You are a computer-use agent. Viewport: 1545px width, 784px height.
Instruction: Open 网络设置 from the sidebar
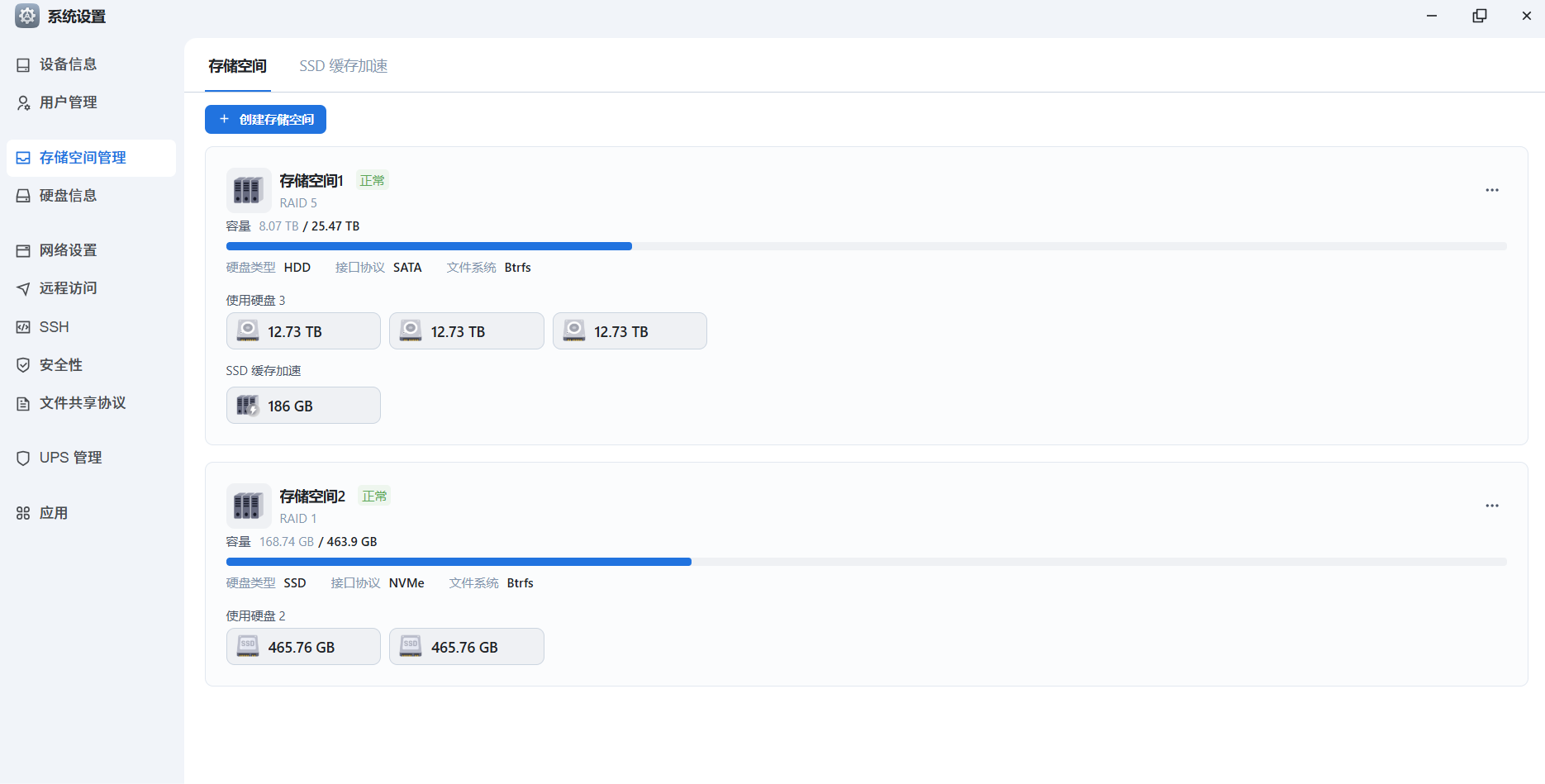[68, 250]
